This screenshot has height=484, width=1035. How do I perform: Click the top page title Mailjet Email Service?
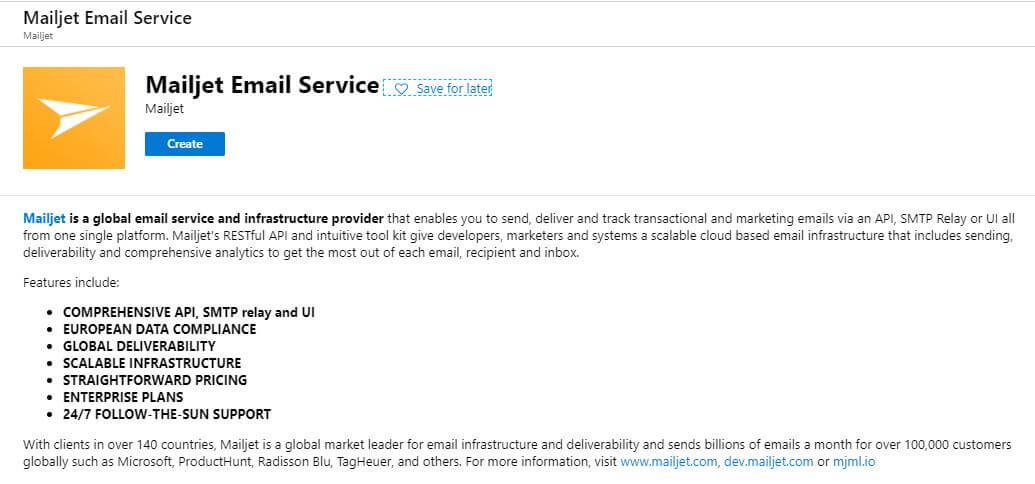coord(107,18)
